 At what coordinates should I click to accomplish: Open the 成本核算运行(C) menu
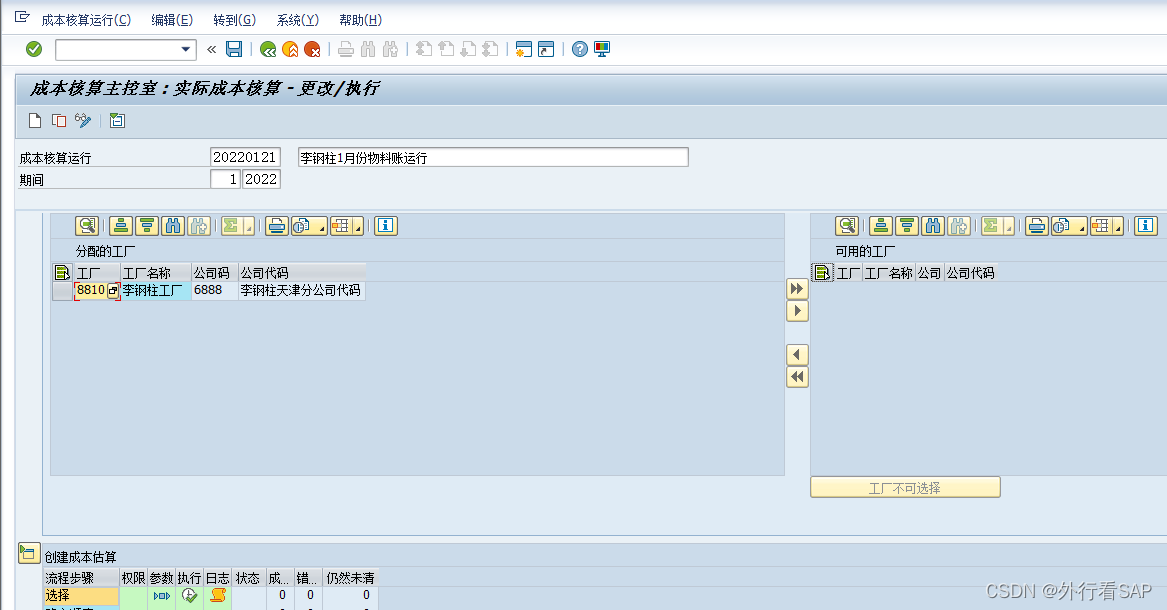(x=86, y=20)
